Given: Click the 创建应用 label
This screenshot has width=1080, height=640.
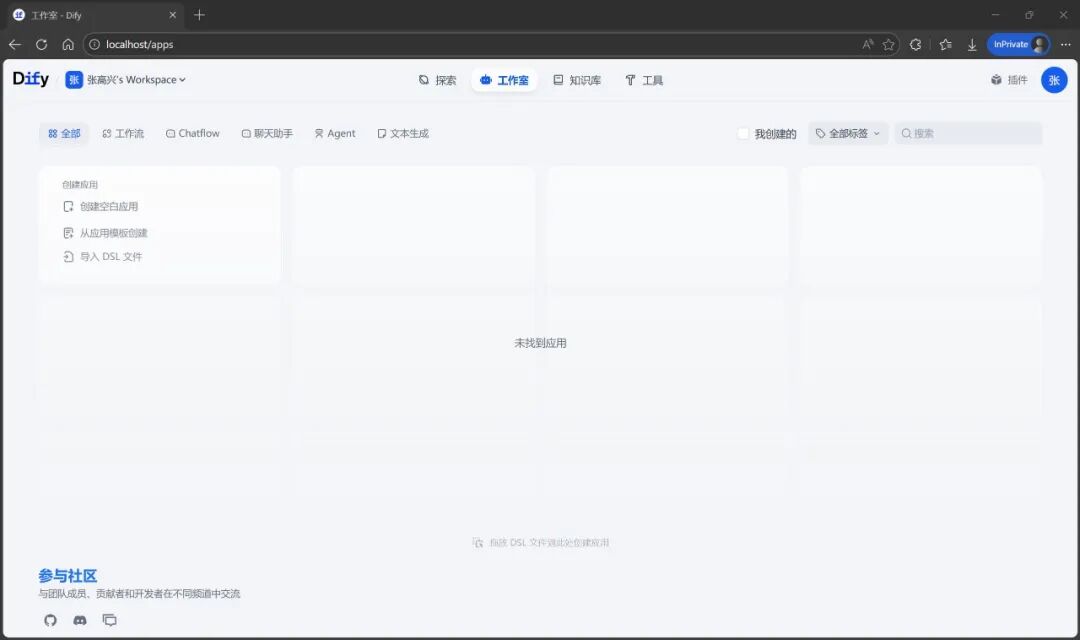Looking at the screenshot, I should [80, 185].
